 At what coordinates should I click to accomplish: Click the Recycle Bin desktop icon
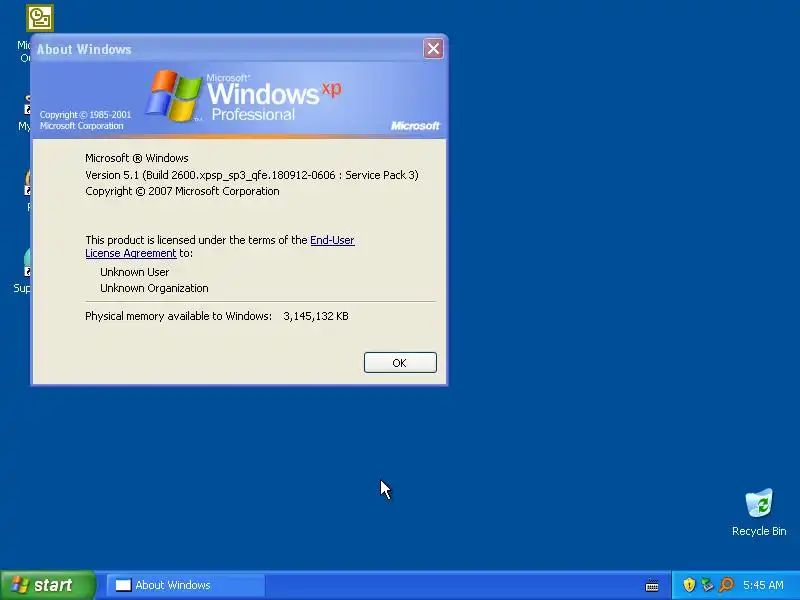tap(759, 512)
